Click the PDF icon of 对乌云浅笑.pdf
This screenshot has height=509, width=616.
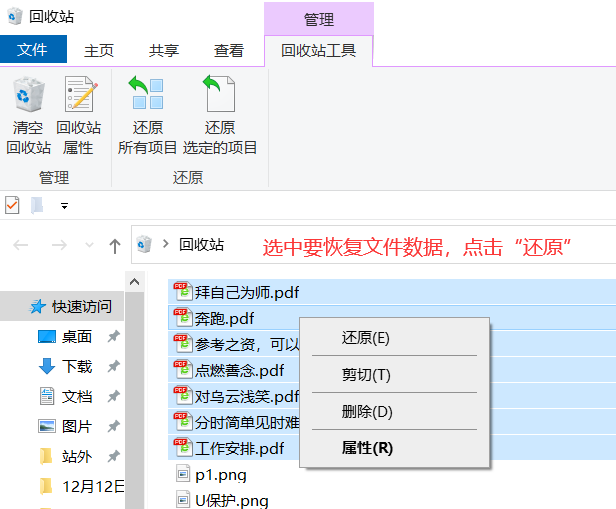coord(183,395)
